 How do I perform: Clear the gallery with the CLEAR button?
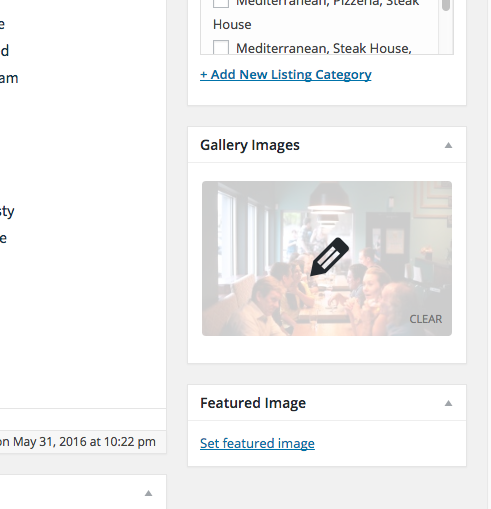pos(426,319)
